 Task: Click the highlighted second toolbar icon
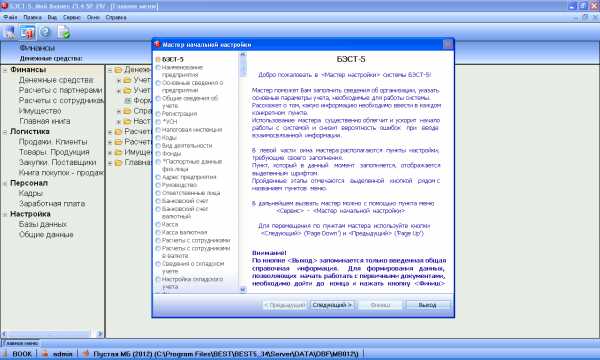pyautogui.click(x=28, y=33)
